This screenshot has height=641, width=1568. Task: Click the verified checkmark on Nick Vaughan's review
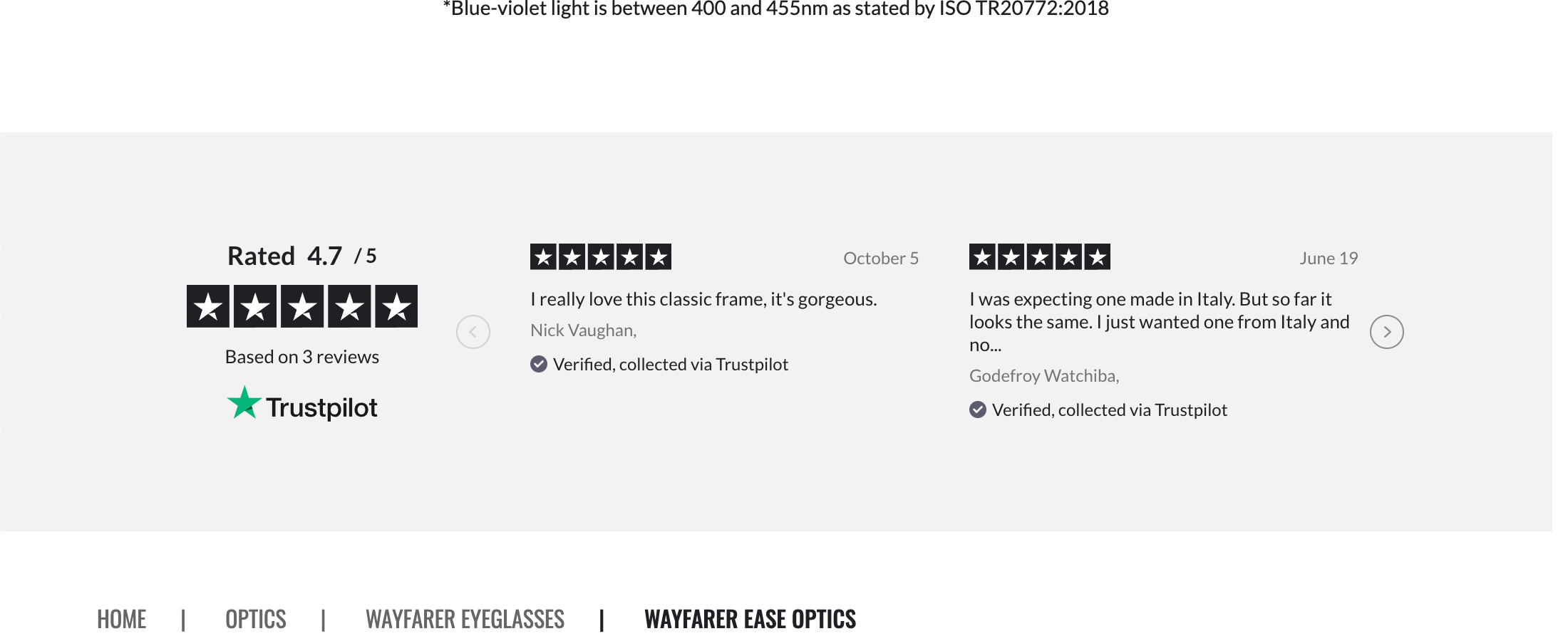[x=539, y=364]
